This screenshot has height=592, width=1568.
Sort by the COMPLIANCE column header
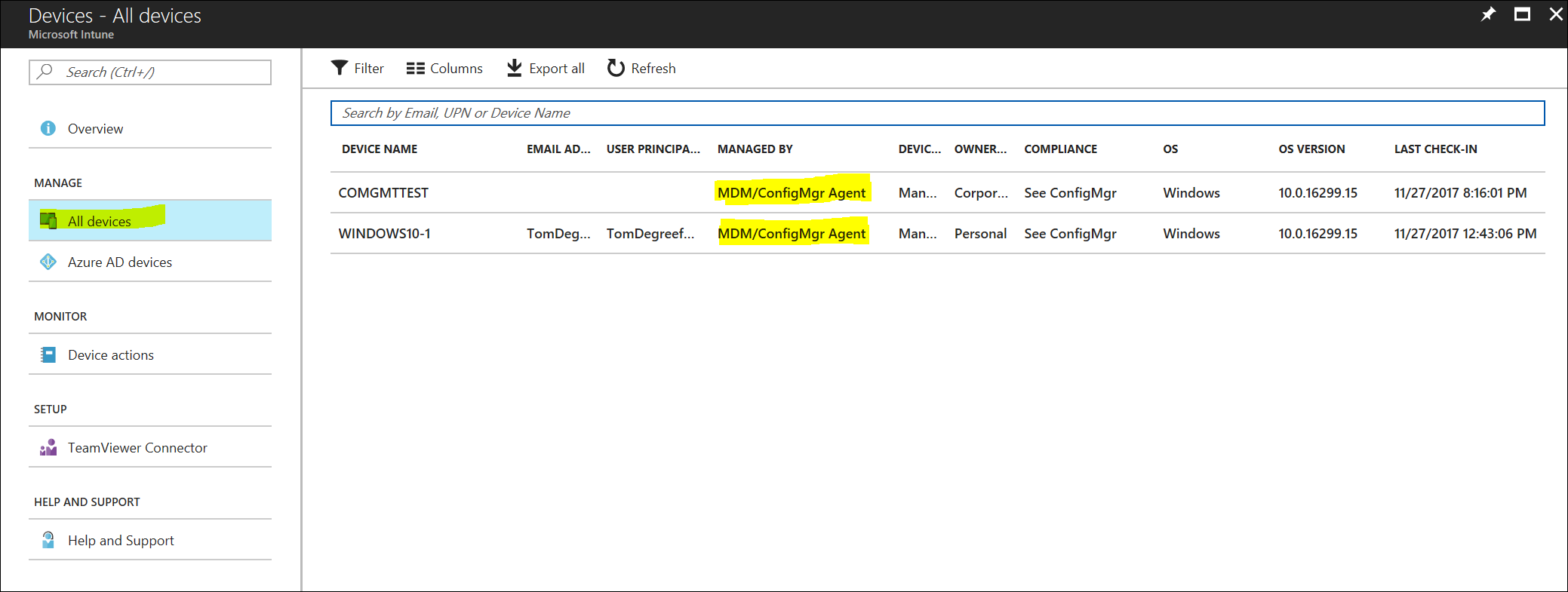(x=1061, y=149)
